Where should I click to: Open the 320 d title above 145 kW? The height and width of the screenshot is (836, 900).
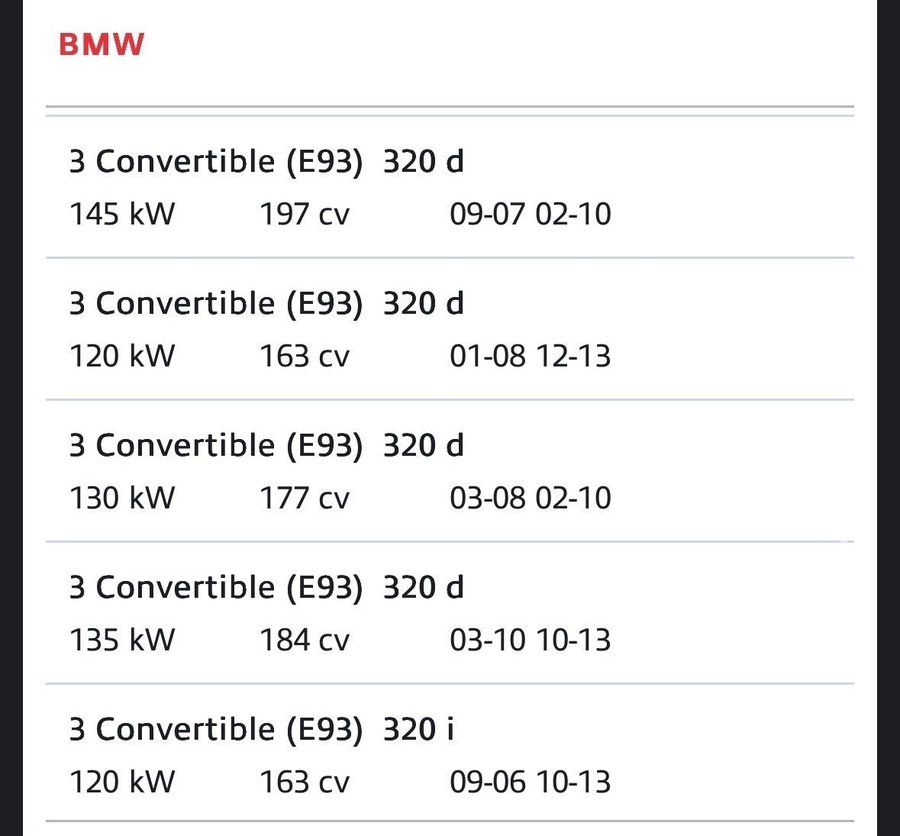pyautogui.click(x=266, y=161)
